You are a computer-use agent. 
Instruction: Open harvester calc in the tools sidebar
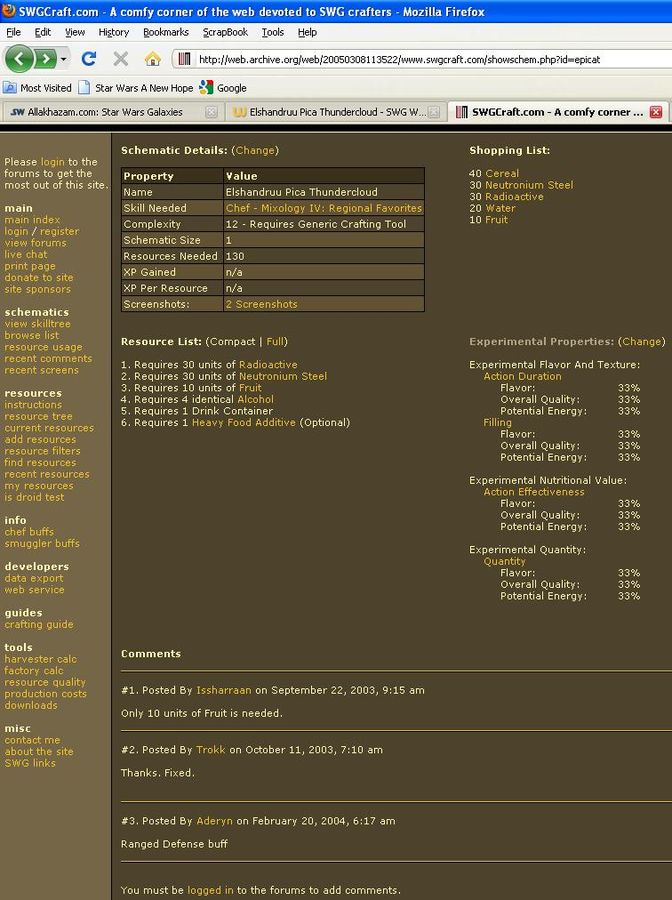point(40,660)
